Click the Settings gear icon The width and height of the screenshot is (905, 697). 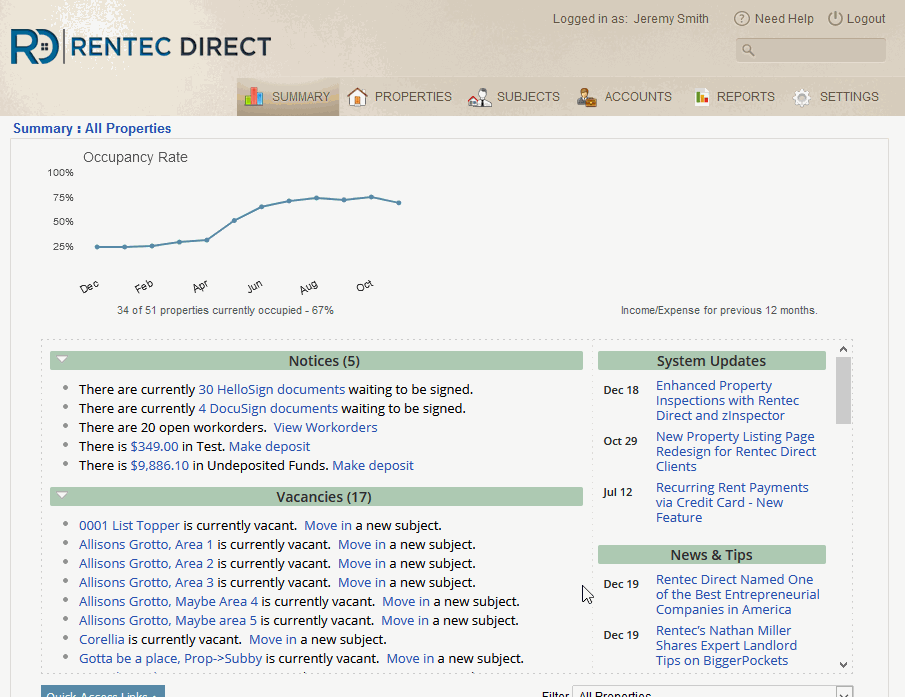802,97
